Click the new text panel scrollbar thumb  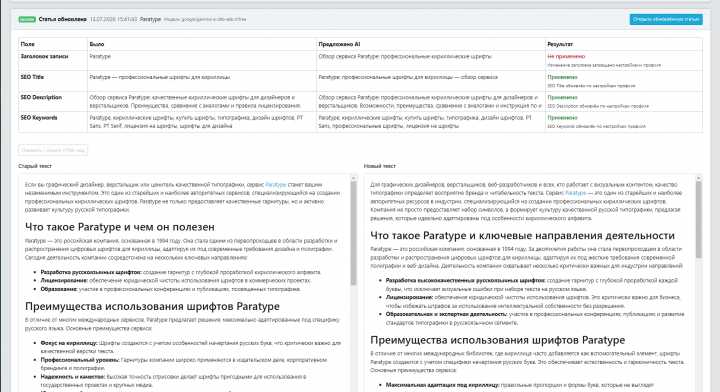[698, 219]
